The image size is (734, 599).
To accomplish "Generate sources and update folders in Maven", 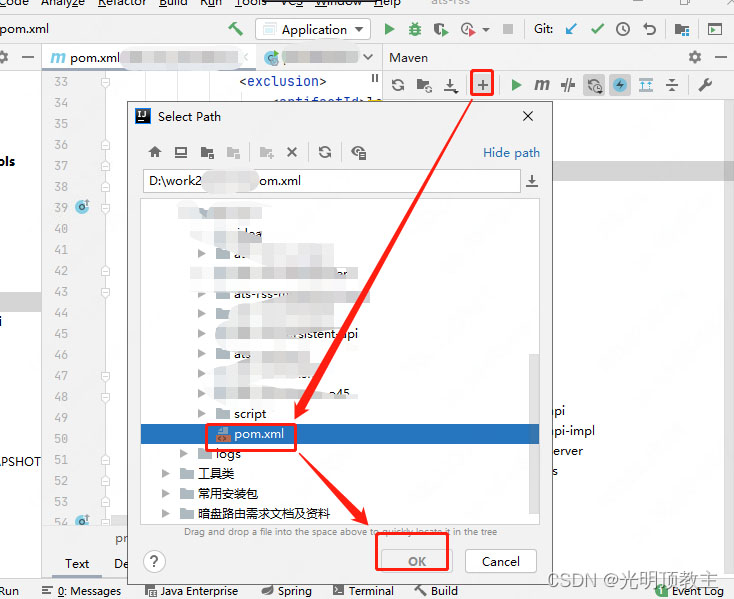I will (x=424, y=85).
